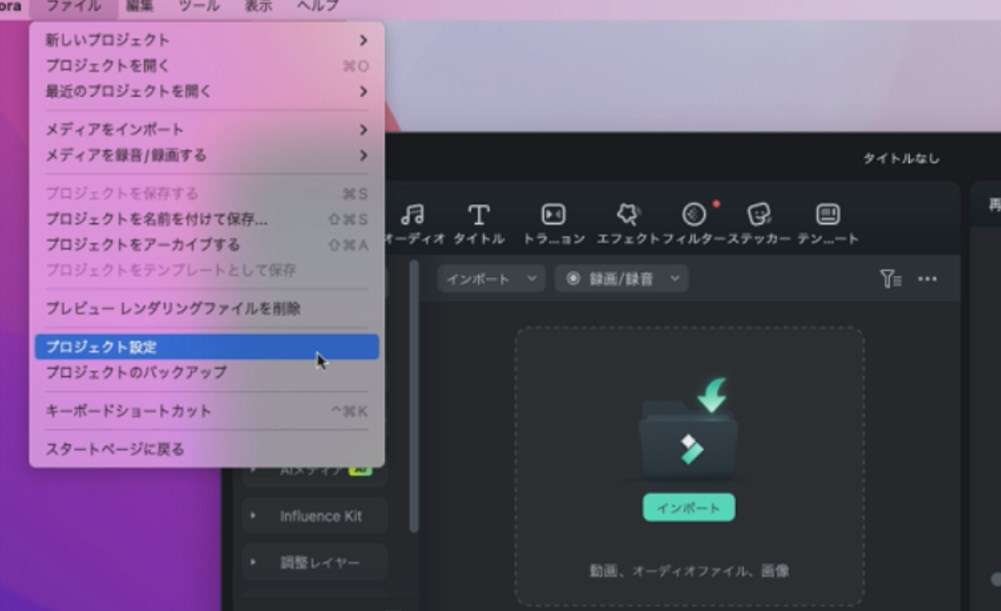Open the Audio (オーディオ) tab icon
This screenshot has height=611, width=1001.
tap(411, 215)
